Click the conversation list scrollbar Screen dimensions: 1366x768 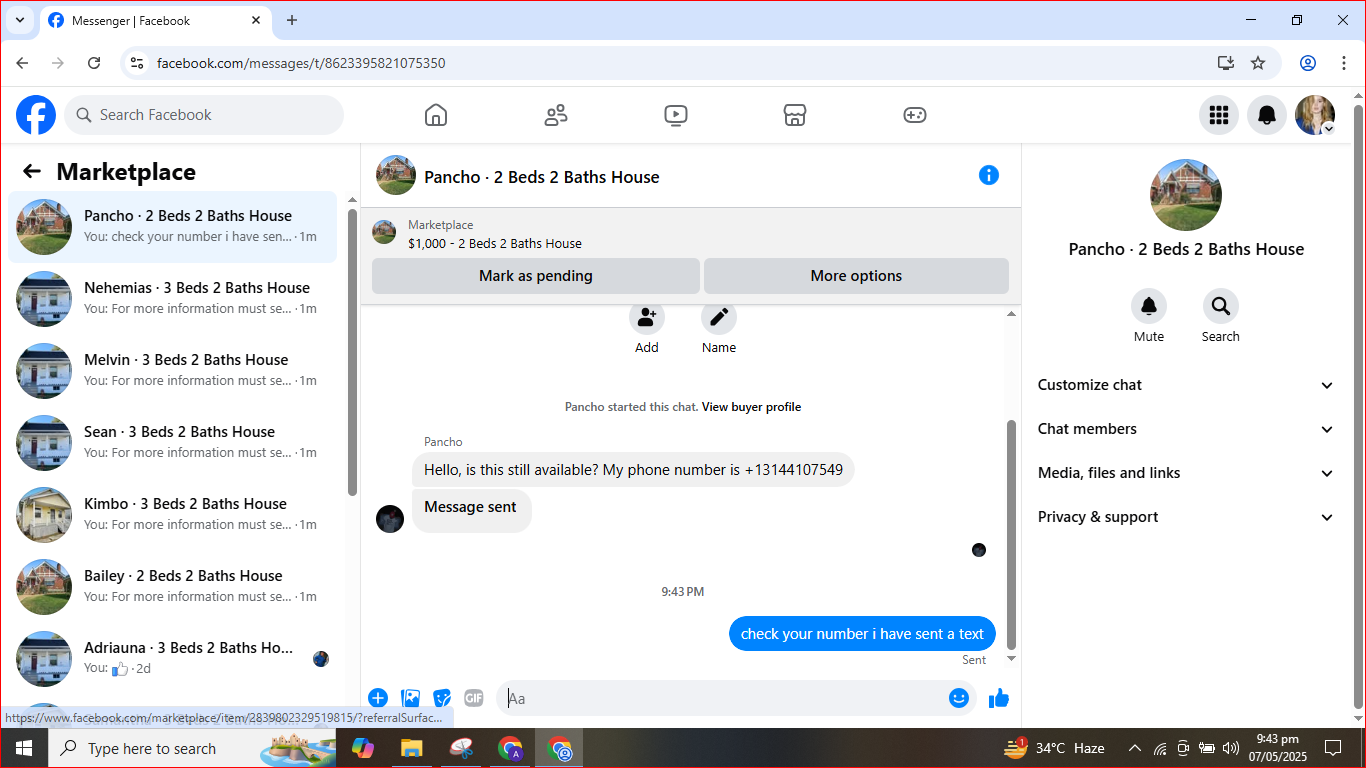click(352, 352)
